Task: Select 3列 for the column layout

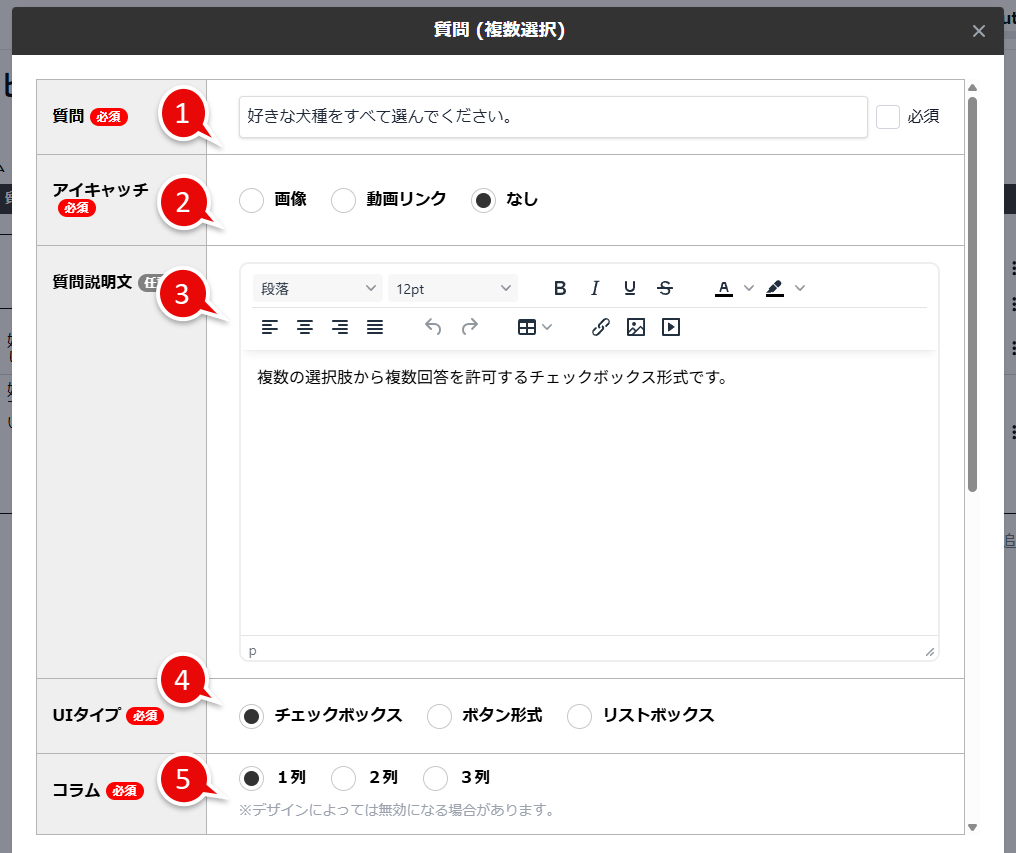Action: 435,778
